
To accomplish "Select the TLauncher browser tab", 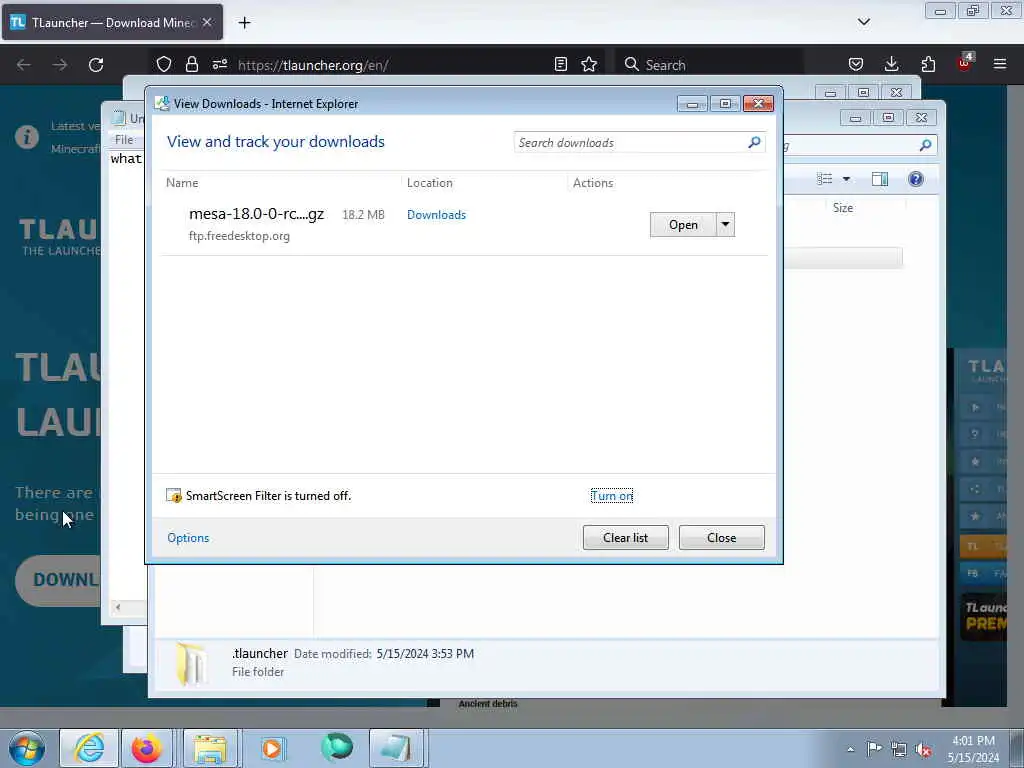I will (112, 23).
